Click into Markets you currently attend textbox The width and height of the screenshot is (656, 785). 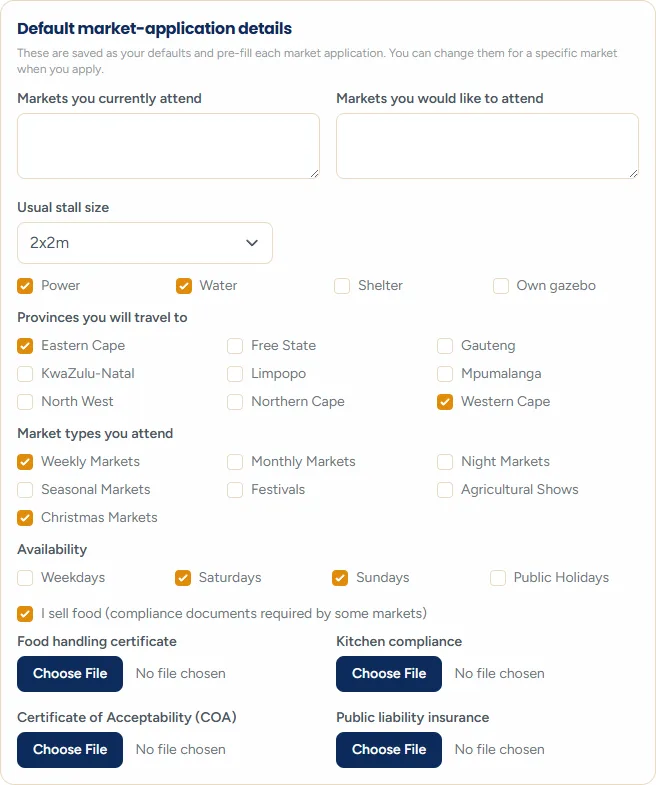[168, 146]
